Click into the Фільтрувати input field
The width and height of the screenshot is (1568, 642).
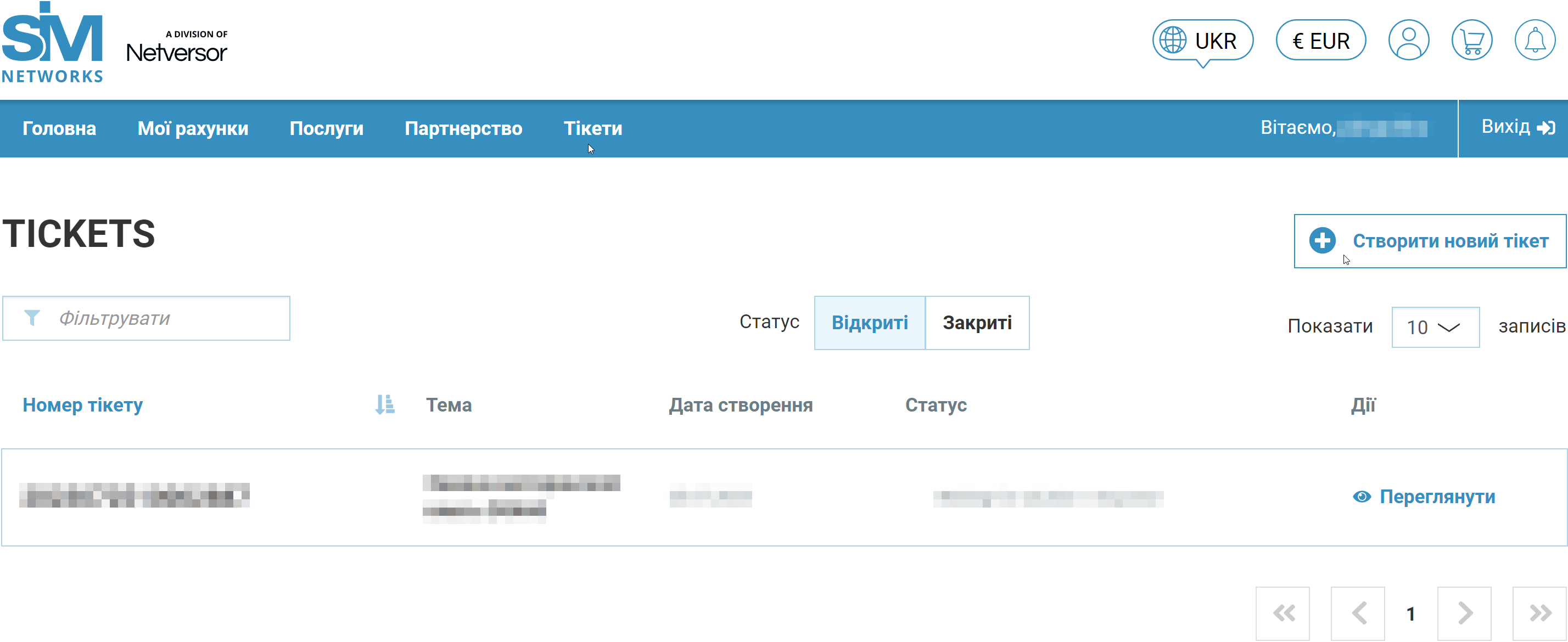click(146, 318)
